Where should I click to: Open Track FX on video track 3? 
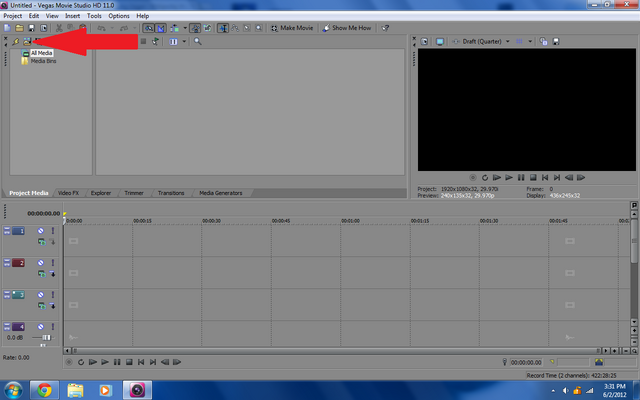pos(42,306)
